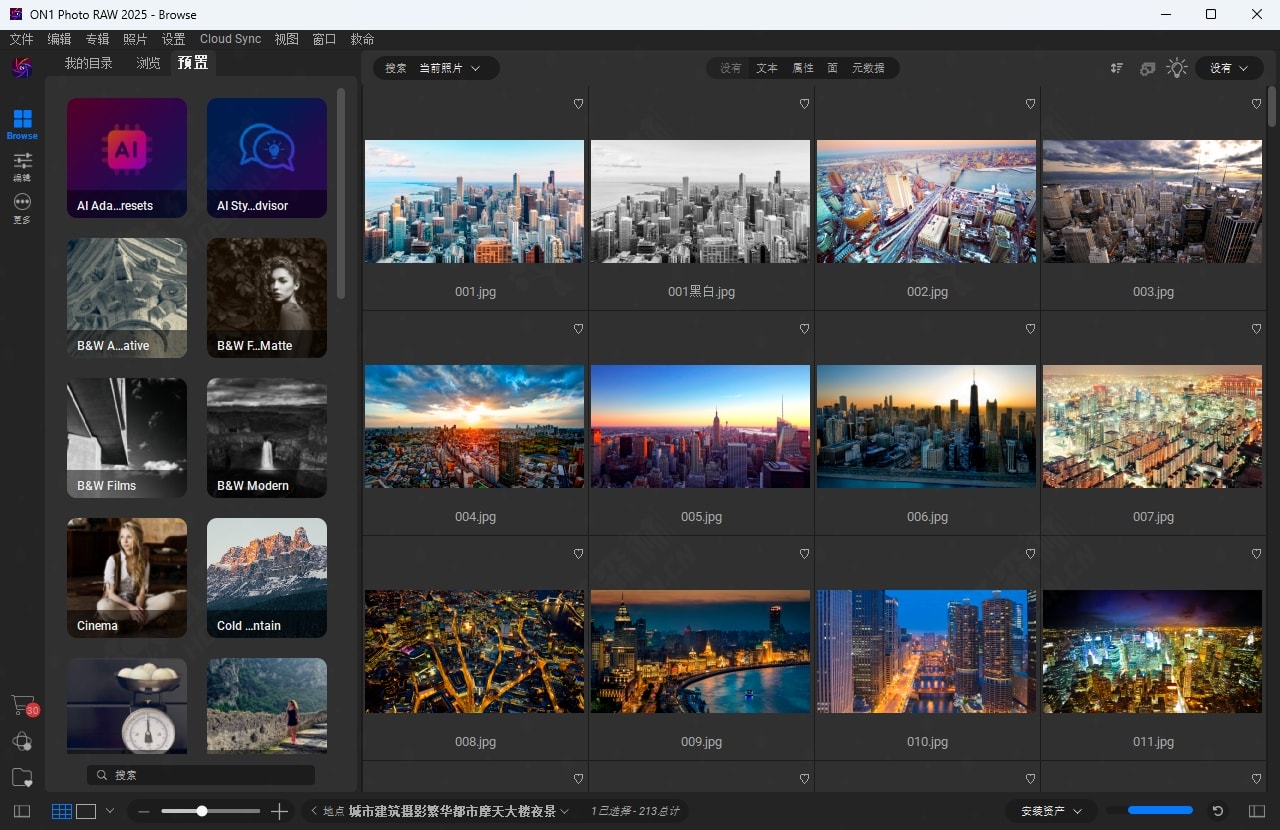Screen dimensions: 1280x830
Task: Toggle favorite heart on 001.jpg
Action: pyautogui.click(x=578, y=104)
